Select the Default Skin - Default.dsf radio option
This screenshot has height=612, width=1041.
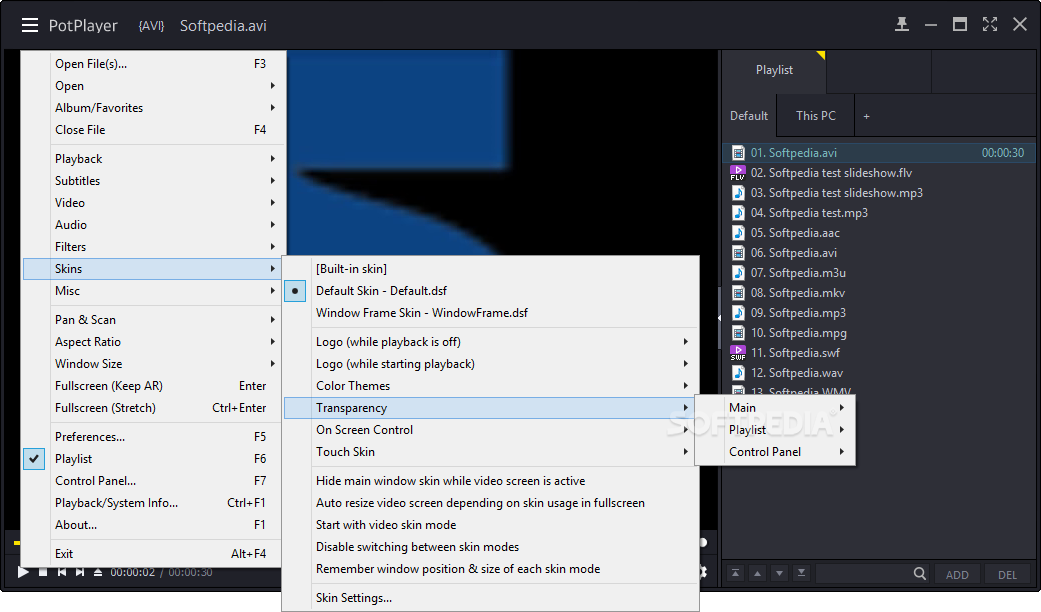point(491,291)
